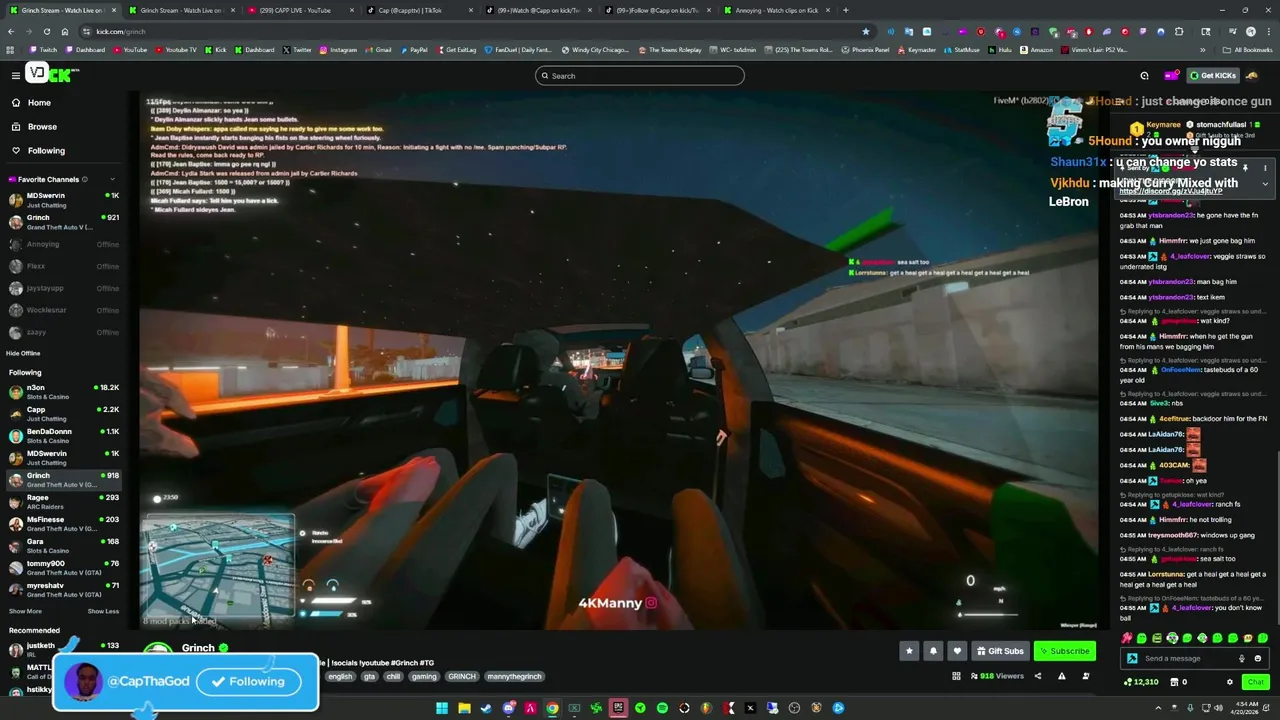
Task: Open chat settings gear icon
Action: point(1230,682)
